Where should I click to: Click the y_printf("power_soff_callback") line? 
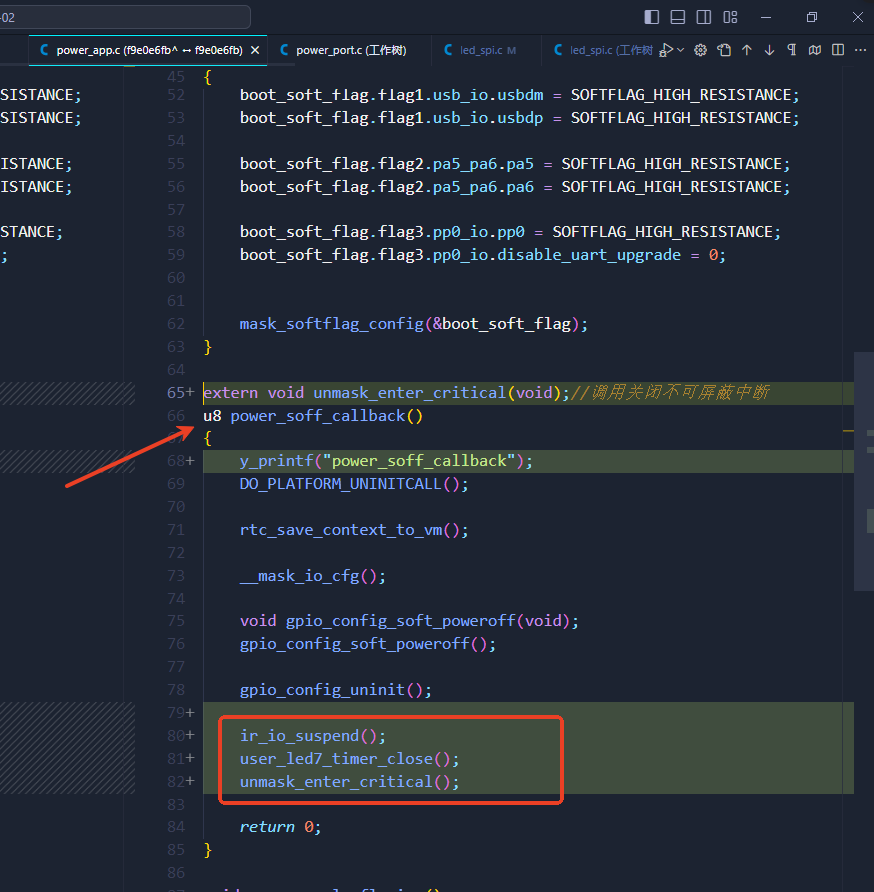[x=386, y=461]
